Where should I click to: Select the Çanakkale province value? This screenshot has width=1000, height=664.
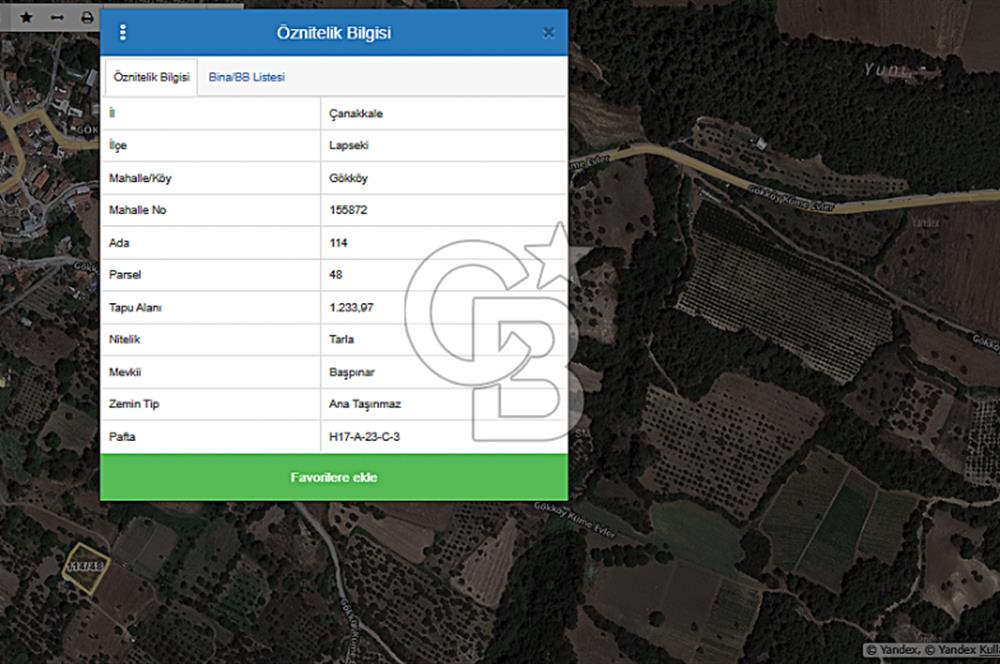(x=356, y=114)
